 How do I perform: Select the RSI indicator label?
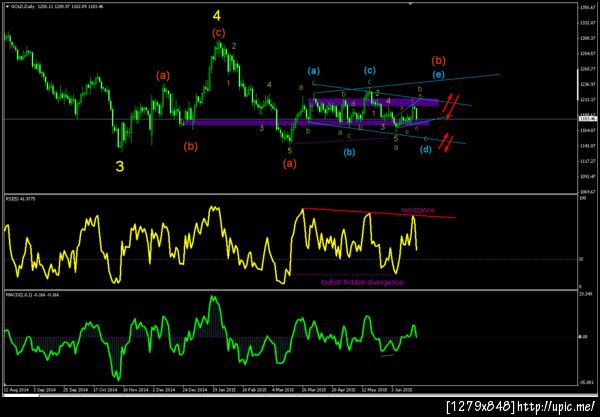coord(20,199)
